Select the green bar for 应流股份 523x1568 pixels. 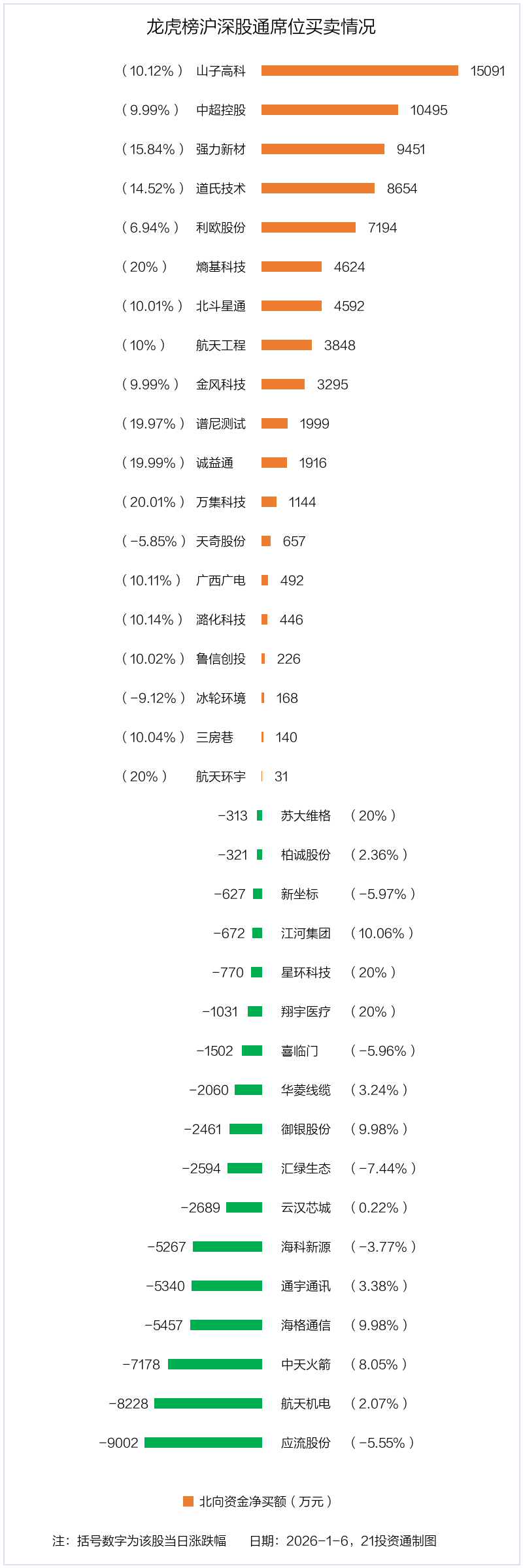click(203, 1443)
